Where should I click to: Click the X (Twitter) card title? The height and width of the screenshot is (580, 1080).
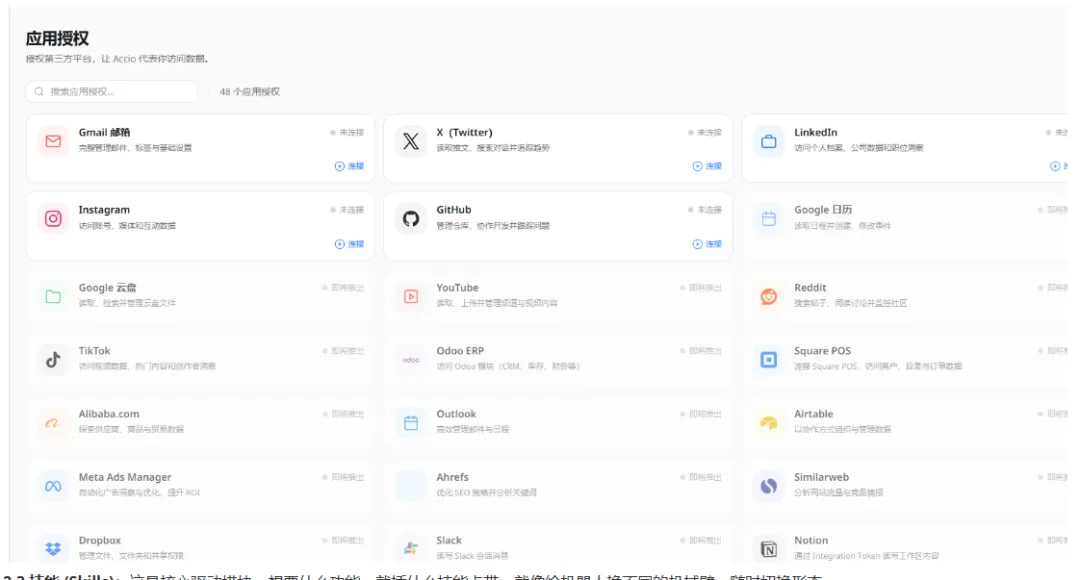(464, 132)
